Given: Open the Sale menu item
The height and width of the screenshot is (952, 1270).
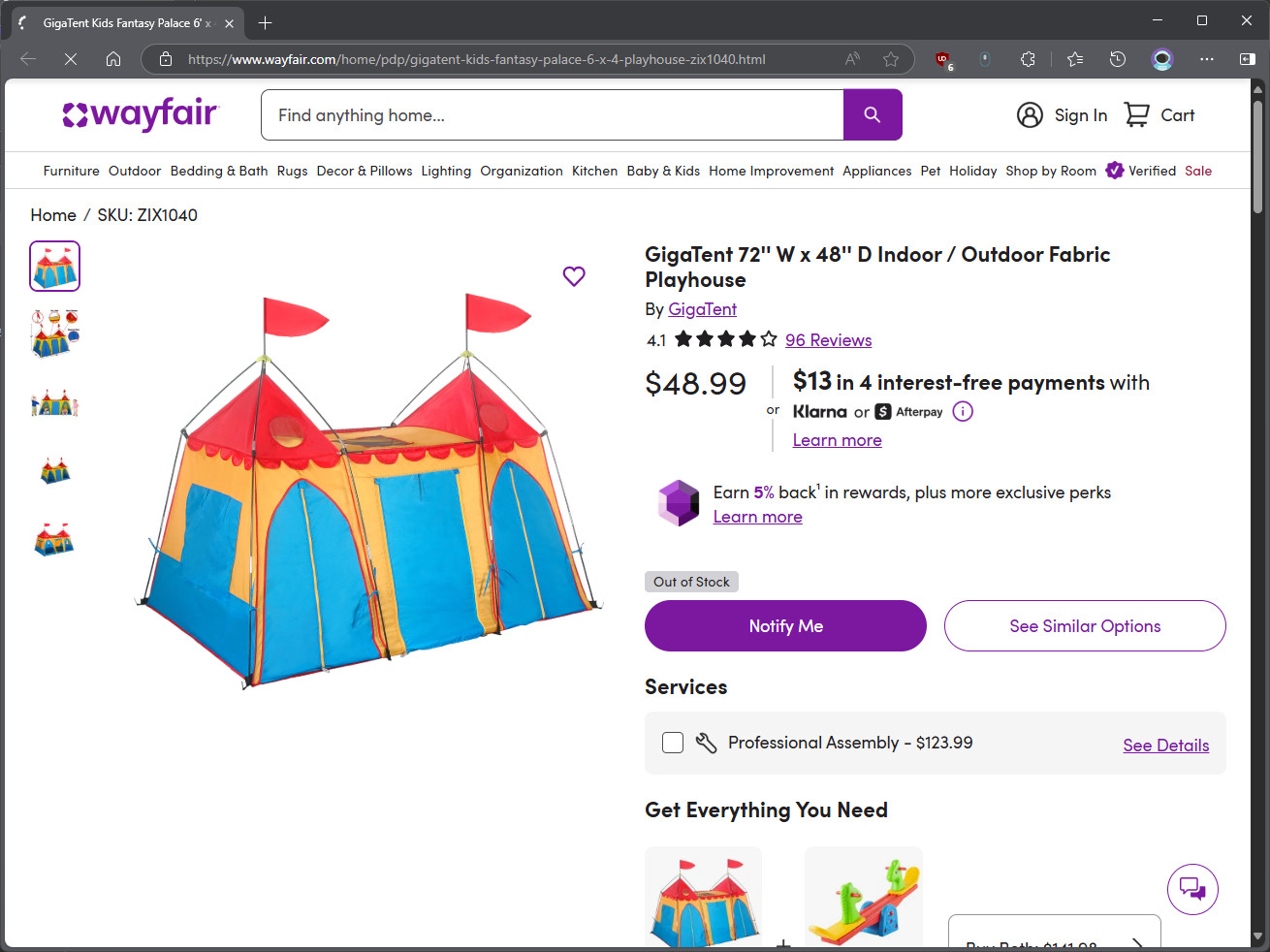Looking at the screenshot, I should coord(1198,171).
